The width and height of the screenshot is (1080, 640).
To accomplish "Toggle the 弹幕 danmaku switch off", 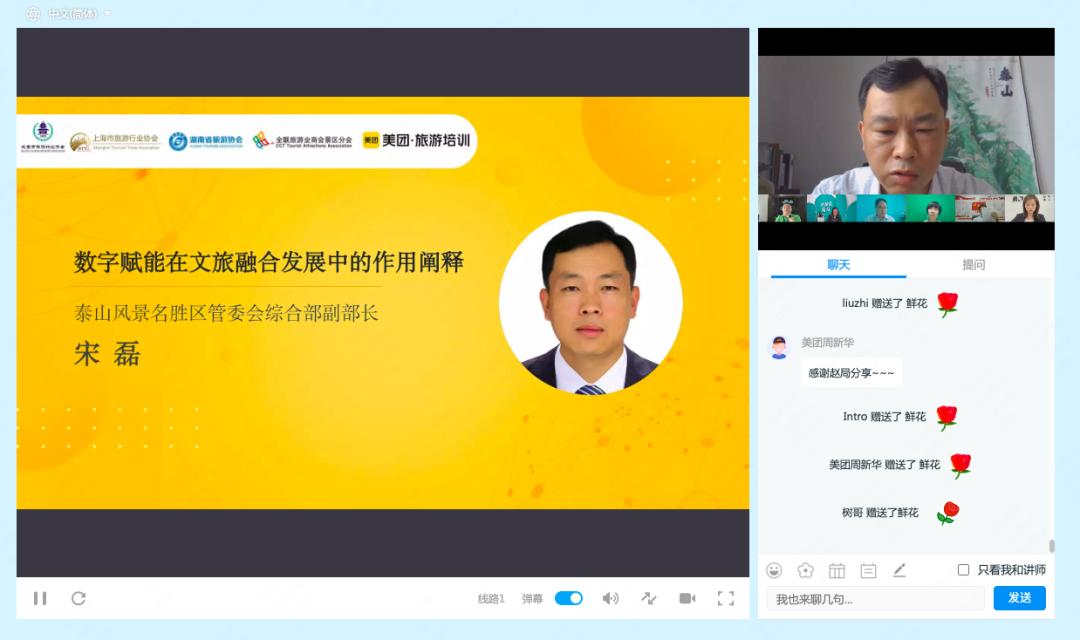I will 568,597.
